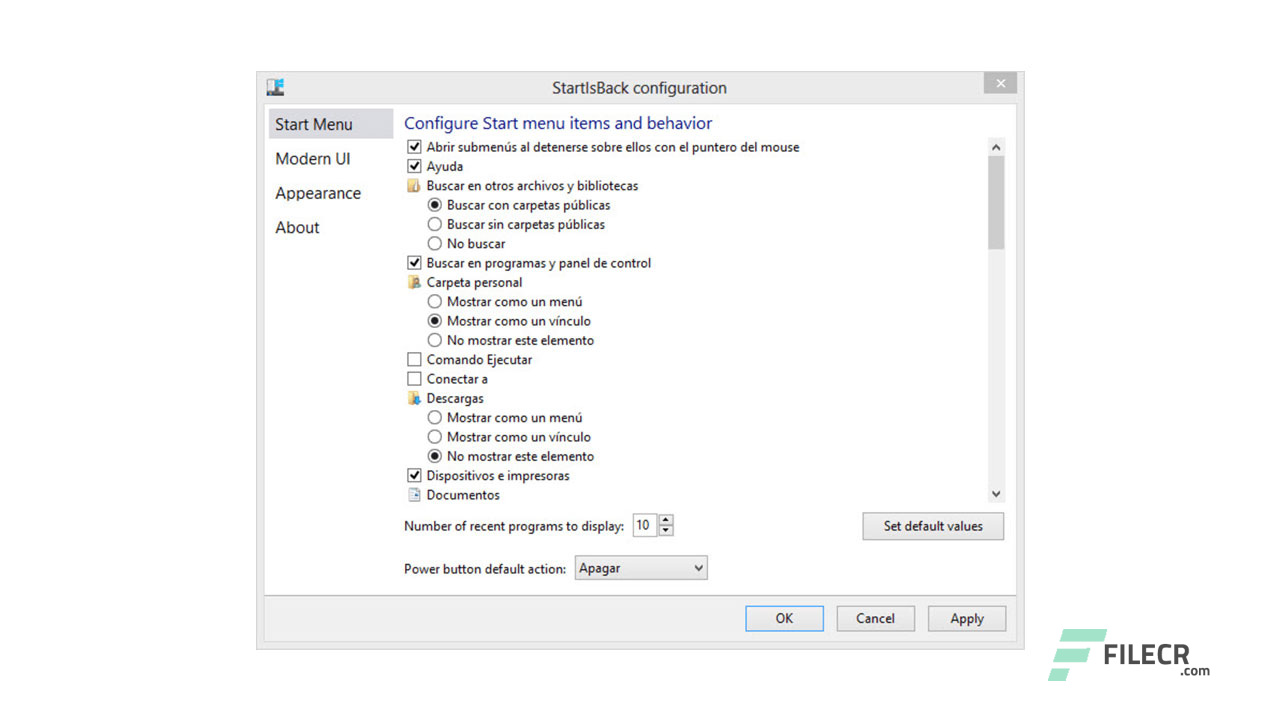Screen dimensions: 1280x720
Task: Click the StartIsBack app icon in title bar
Action: pos(276,87)
